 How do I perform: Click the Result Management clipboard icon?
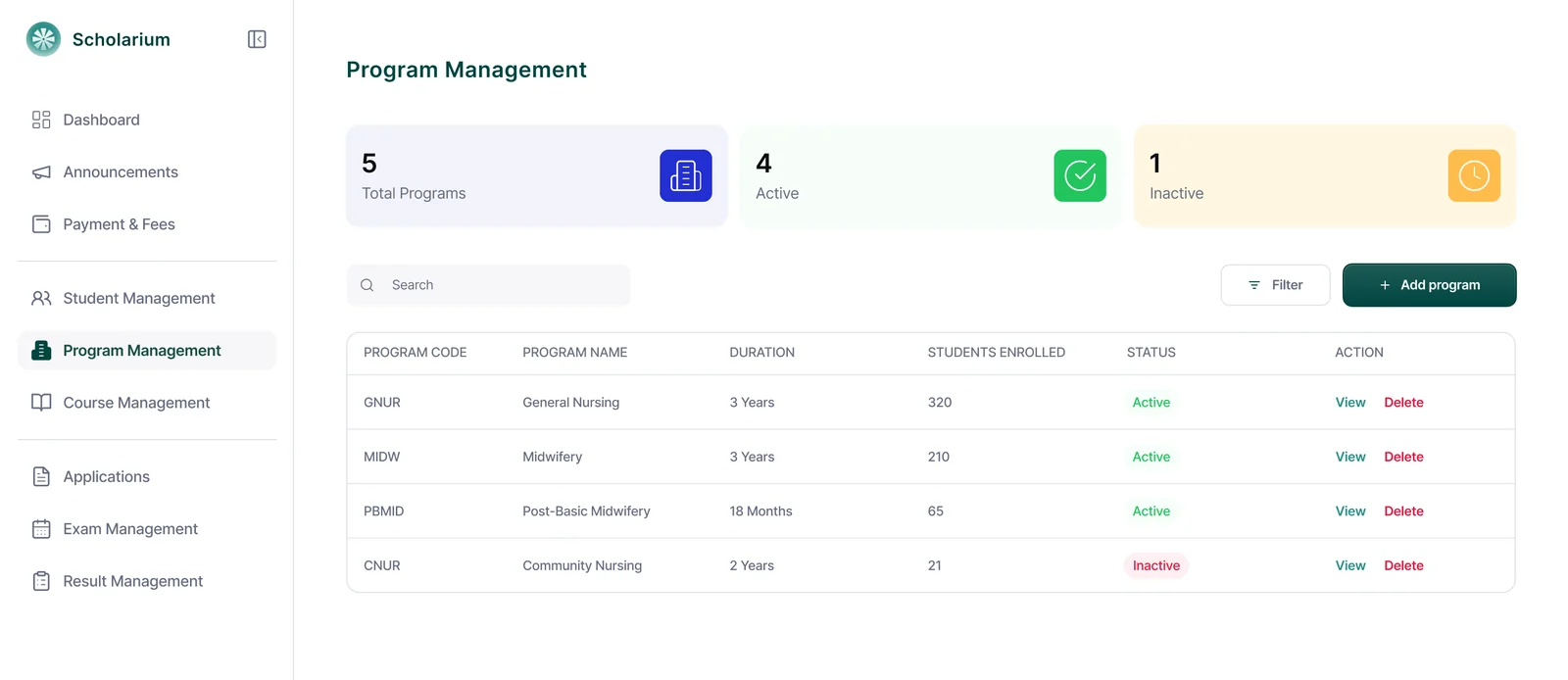coord(41,581)
